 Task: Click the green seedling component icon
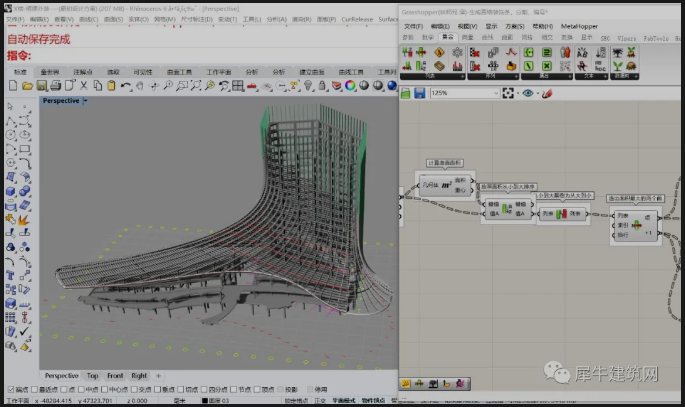617,66
